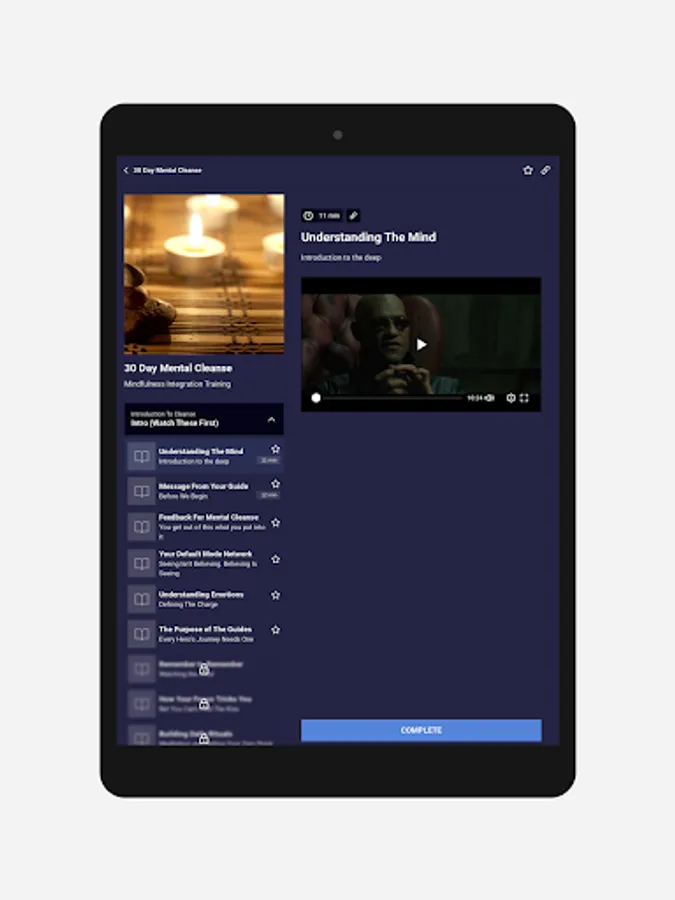
Task: Open video playback settings icon
Action: [x=510, y=398]
